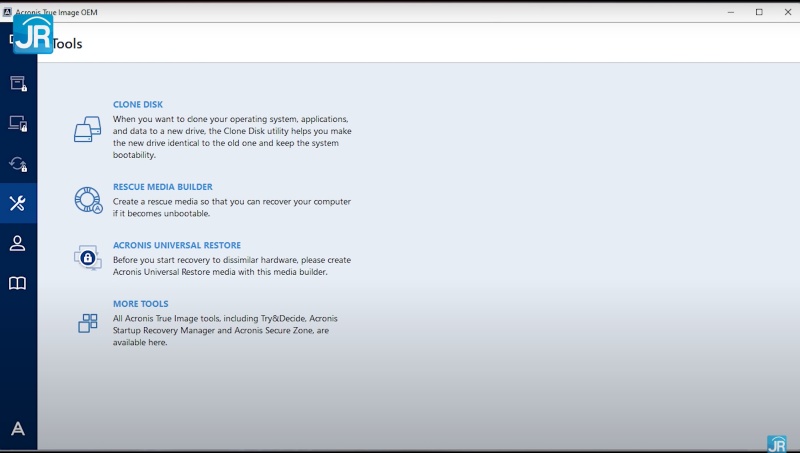Click the 'recovery to dissimilar hardware' description text

[x=232, y=266]
